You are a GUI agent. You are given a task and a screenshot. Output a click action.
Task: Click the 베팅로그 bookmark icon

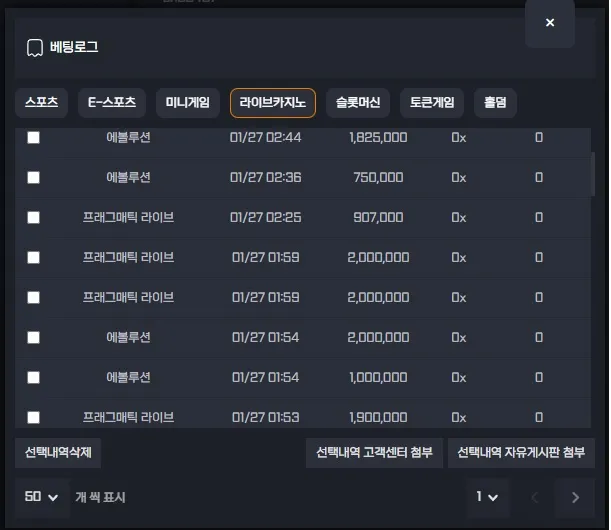coord(35,47)
